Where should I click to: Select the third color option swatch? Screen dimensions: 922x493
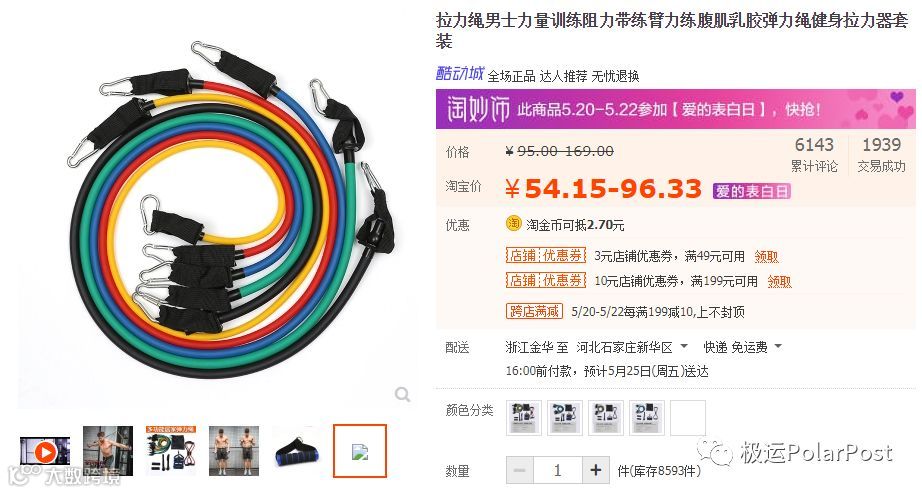[606, 418]
